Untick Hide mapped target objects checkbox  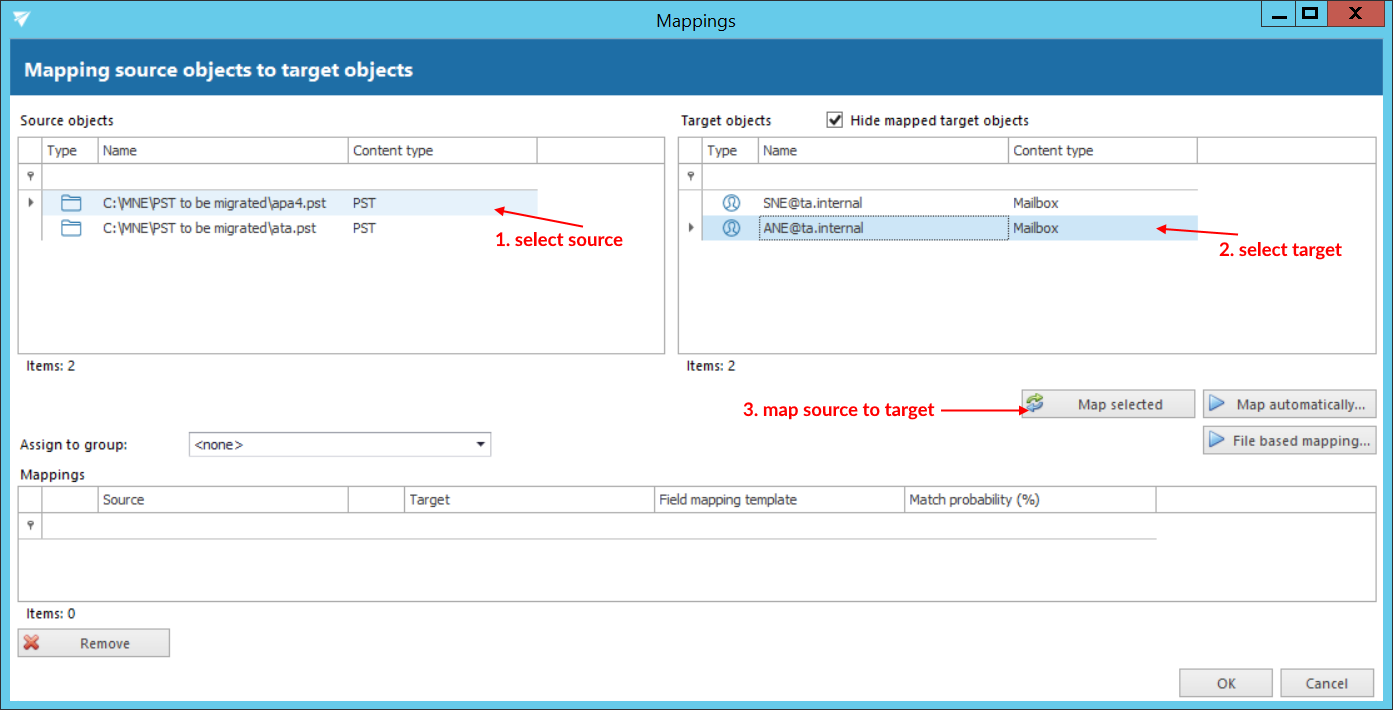tap(834, 120)
